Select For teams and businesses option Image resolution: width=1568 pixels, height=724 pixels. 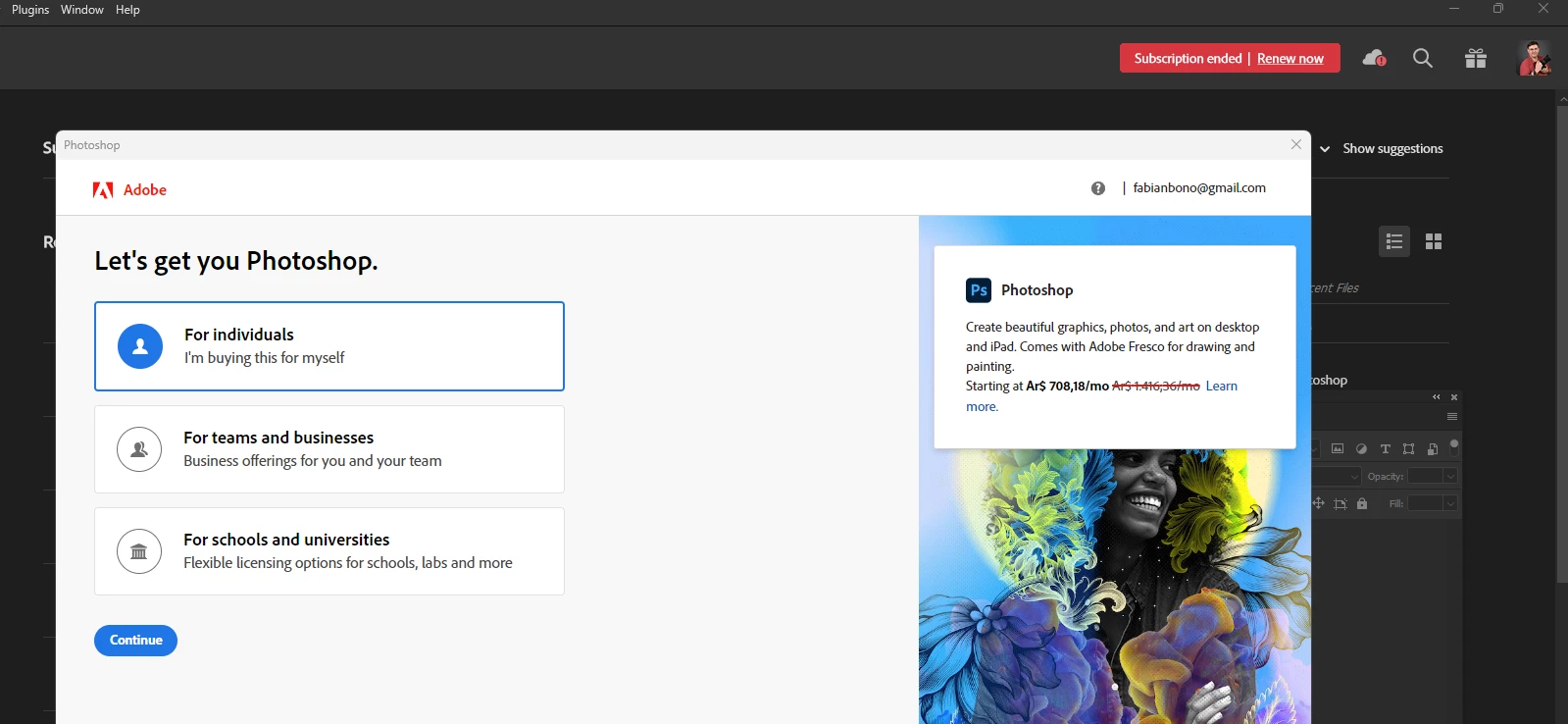click(x=329, y=449)
